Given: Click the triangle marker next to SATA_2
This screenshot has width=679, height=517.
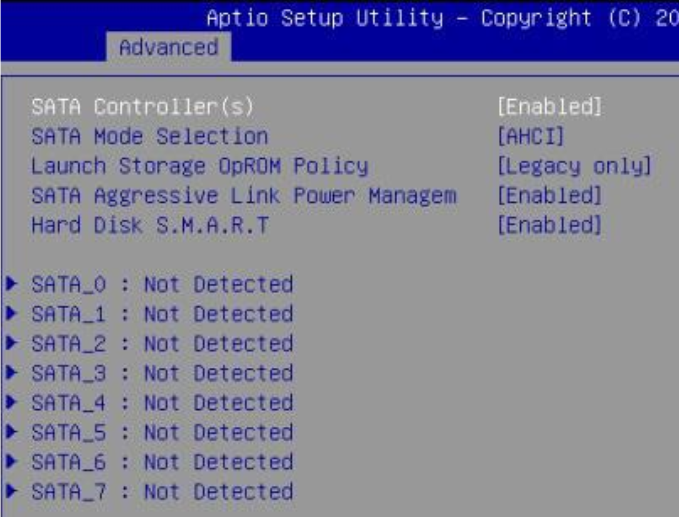Looking at the screenshot, I should click(11, 343).
